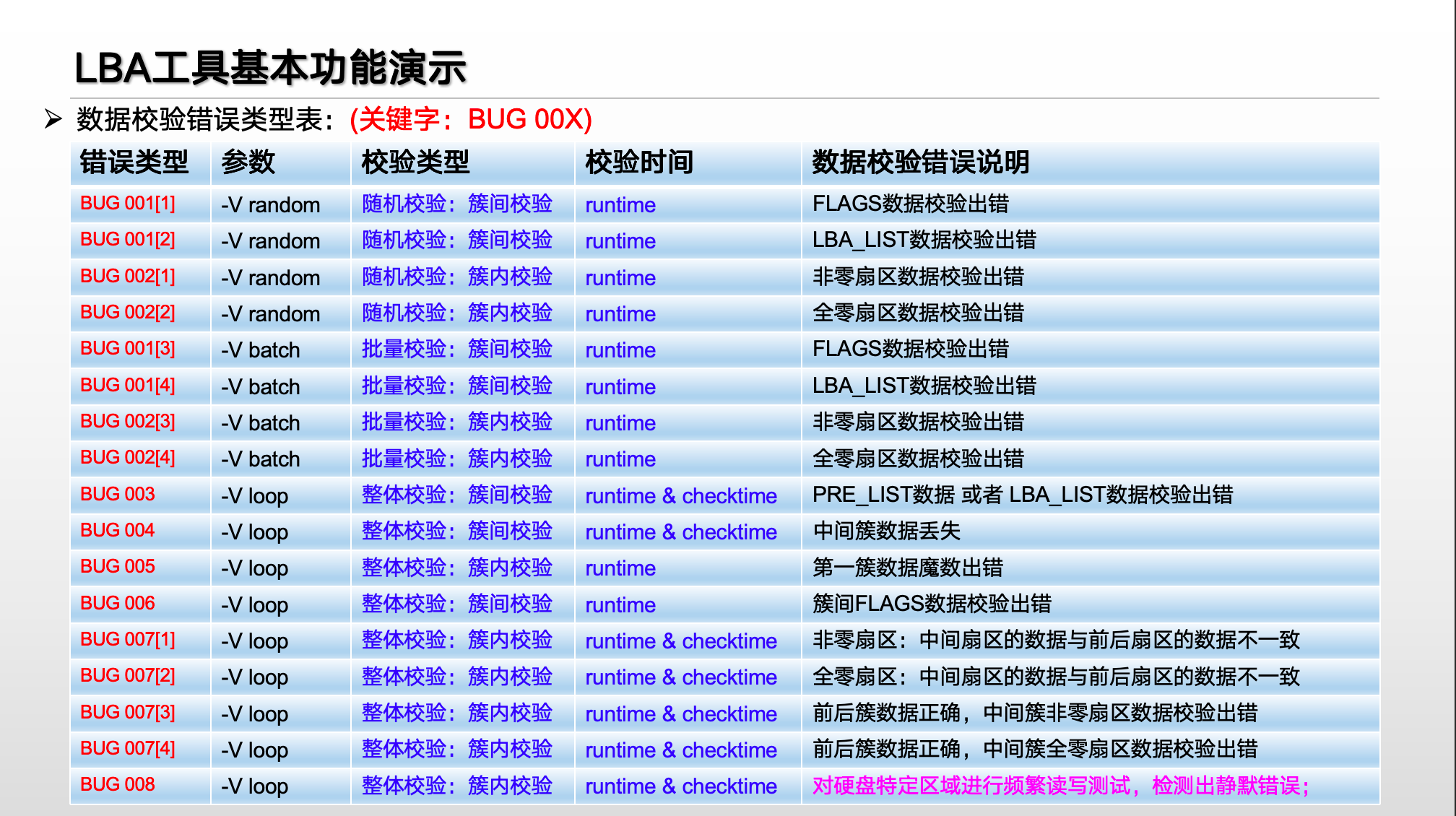Click the 数据校验错误说明 column header

pos(920,162)
